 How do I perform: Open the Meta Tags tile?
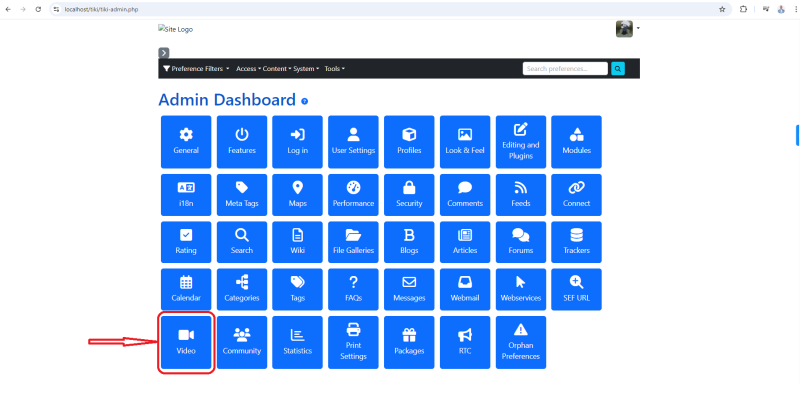point(242,195)
